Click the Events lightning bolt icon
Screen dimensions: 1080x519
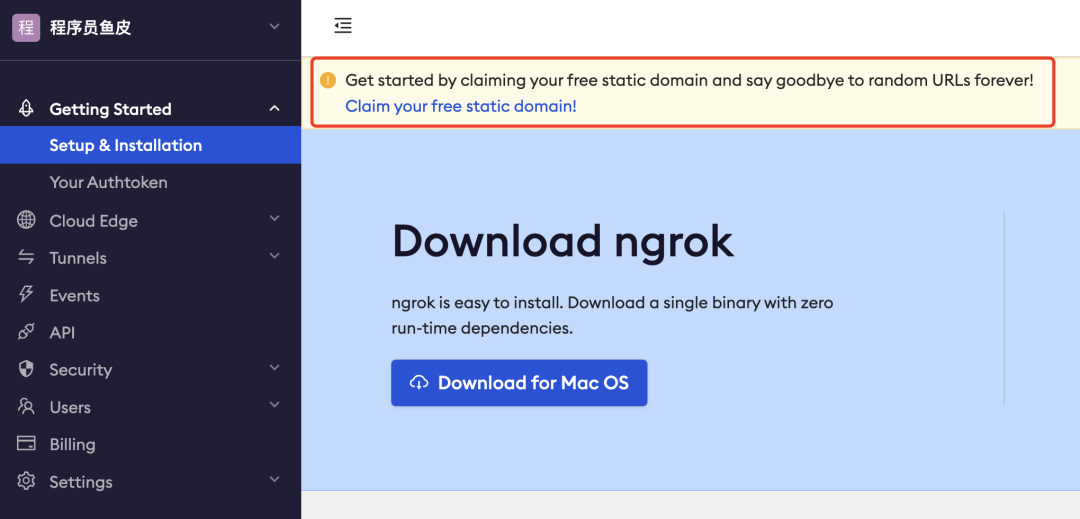[x=27, y=295]
